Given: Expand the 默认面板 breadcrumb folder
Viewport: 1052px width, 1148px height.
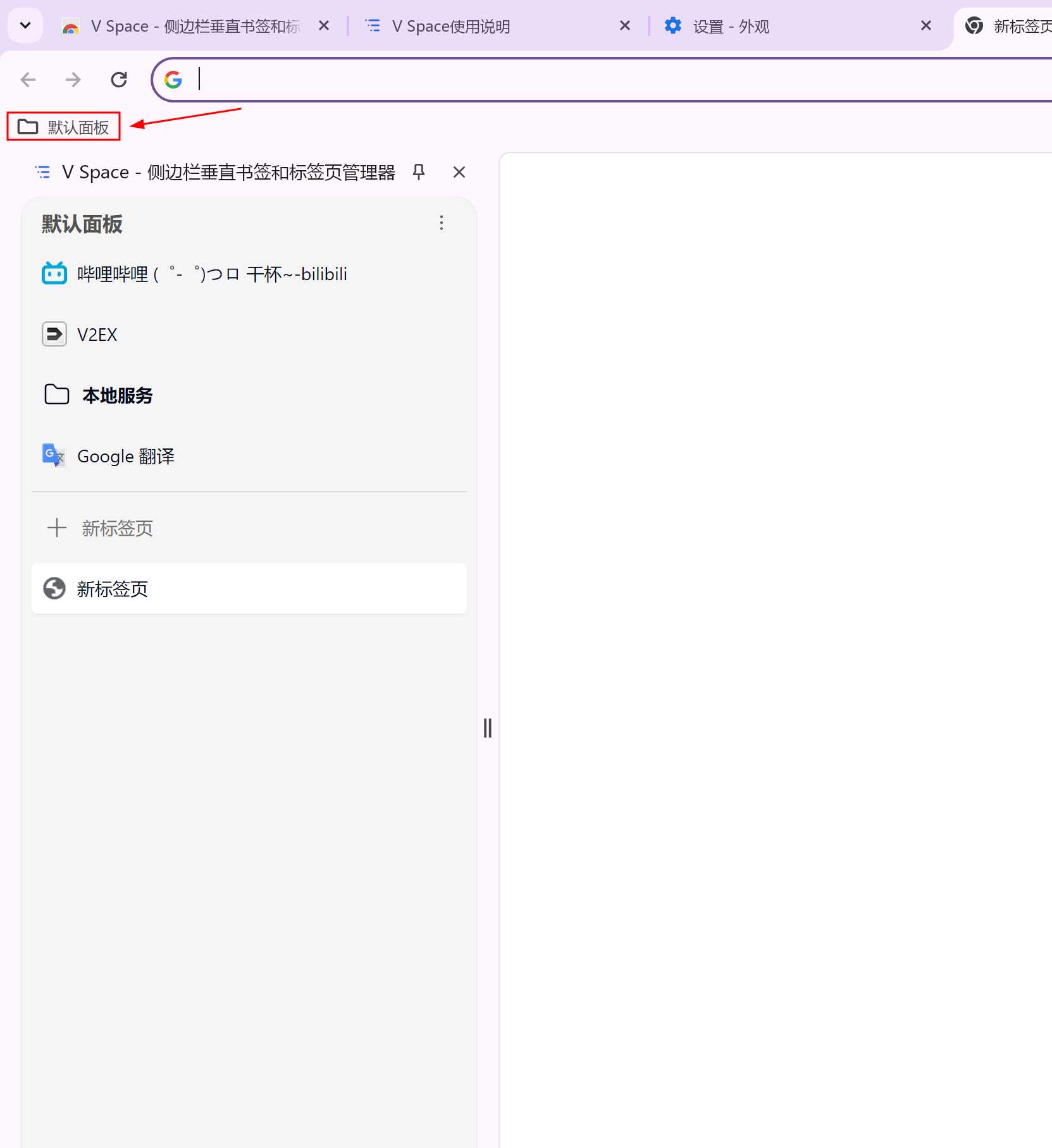Looking at the screenshot, I should pos(63,127).
